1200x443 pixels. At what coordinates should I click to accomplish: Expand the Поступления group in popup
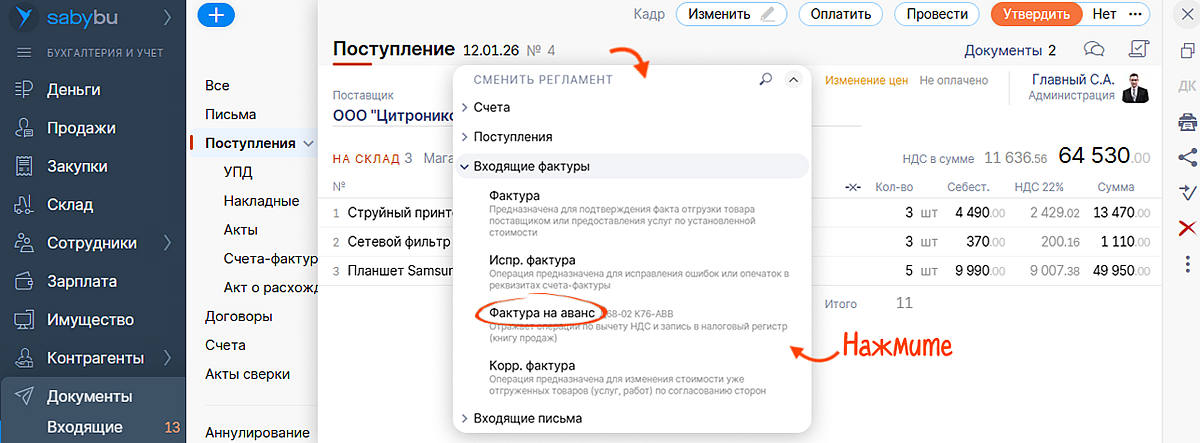pos(512,136)
